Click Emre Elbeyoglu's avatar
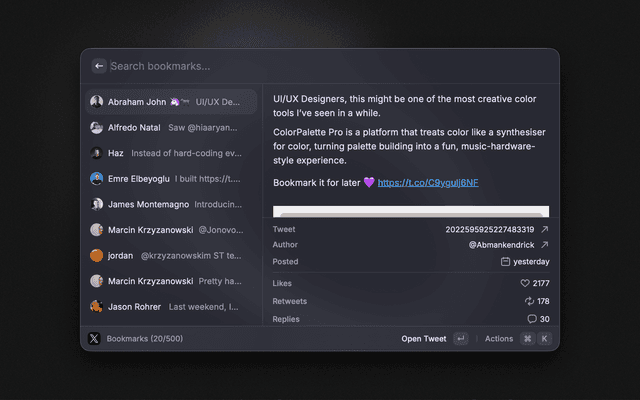The image size is (640, 400). tap(96, 179)
